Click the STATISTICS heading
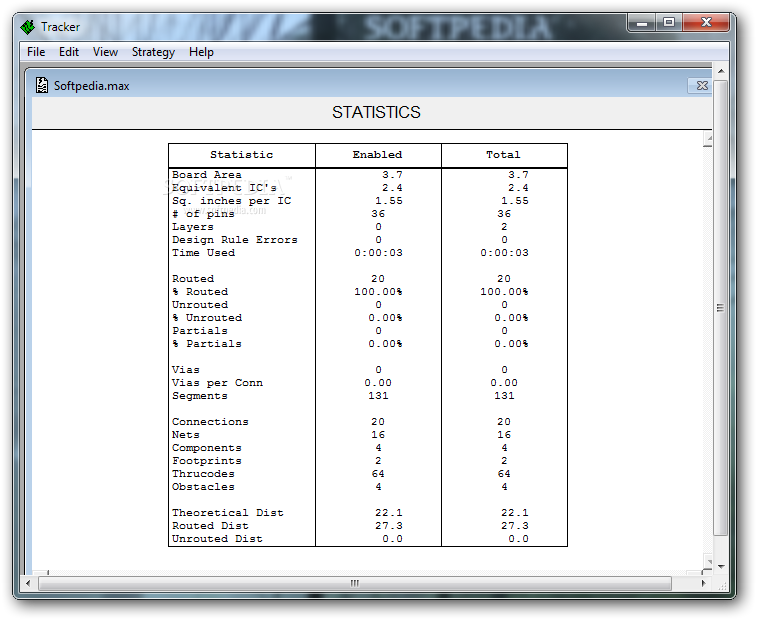Screen dimensions: 757x620 click(376, 113)
